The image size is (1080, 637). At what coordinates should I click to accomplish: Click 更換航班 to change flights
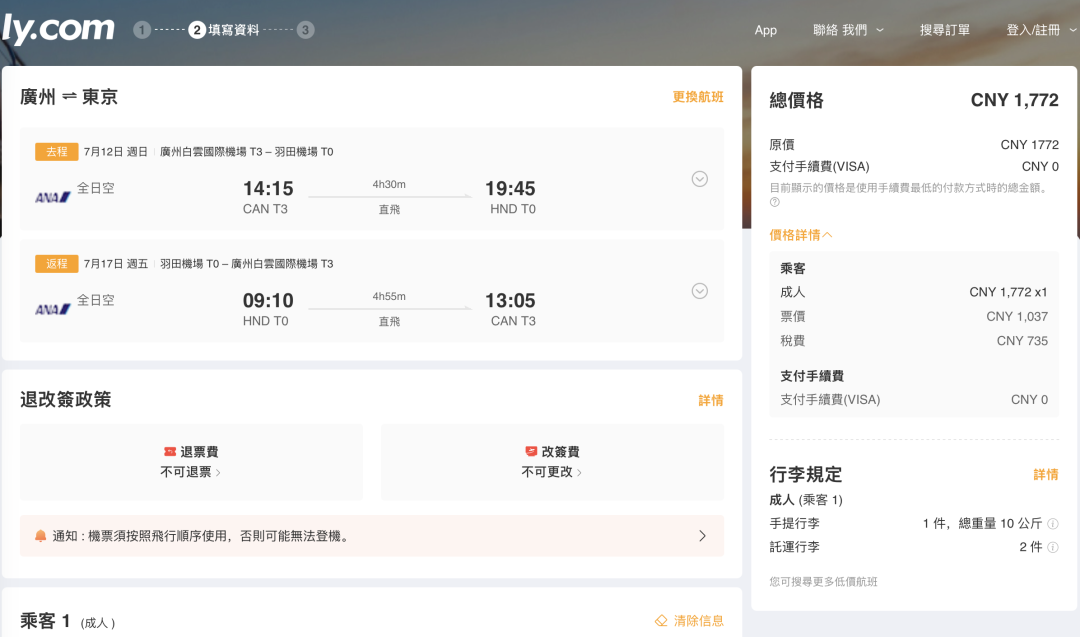(697, 96)
